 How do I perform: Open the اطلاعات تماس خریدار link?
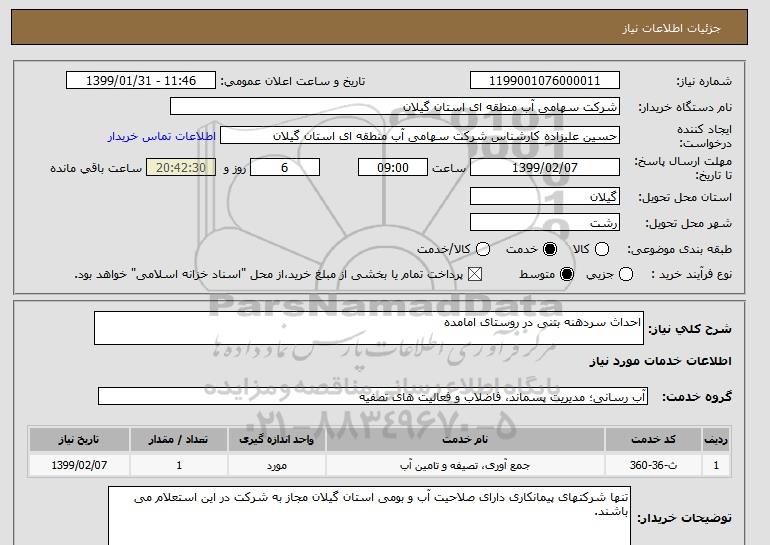(x=162, y=136)
